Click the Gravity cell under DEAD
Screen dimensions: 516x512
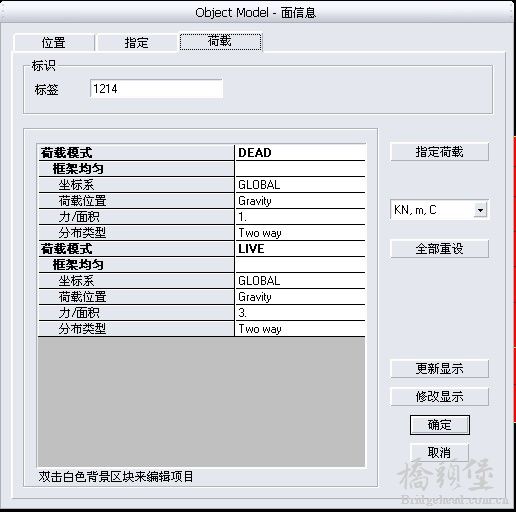pos(300,201)
